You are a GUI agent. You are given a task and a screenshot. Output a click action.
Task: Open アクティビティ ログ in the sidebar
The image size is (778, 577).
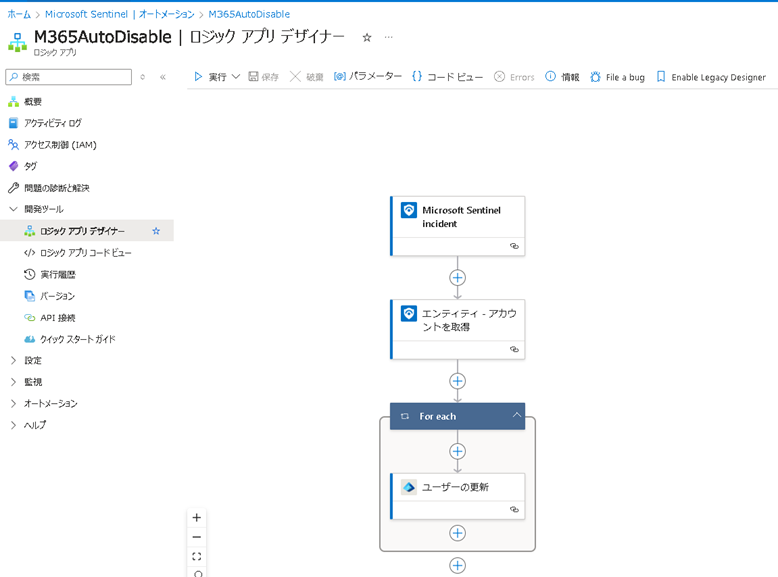coord(52,123)
